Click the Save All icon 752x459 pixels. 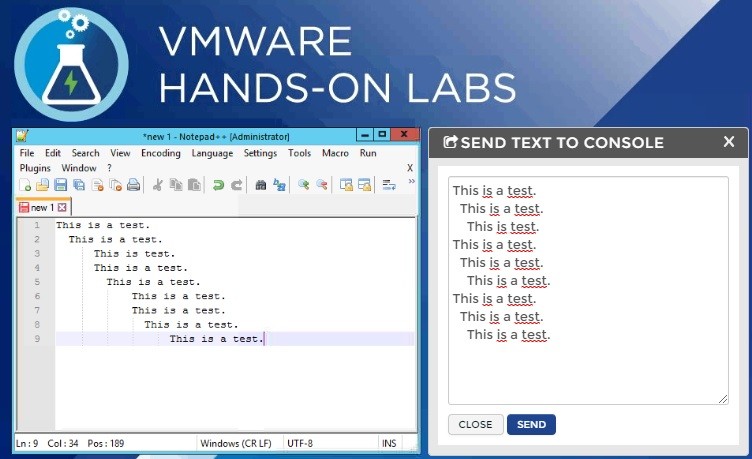click(x=79, y=185)
